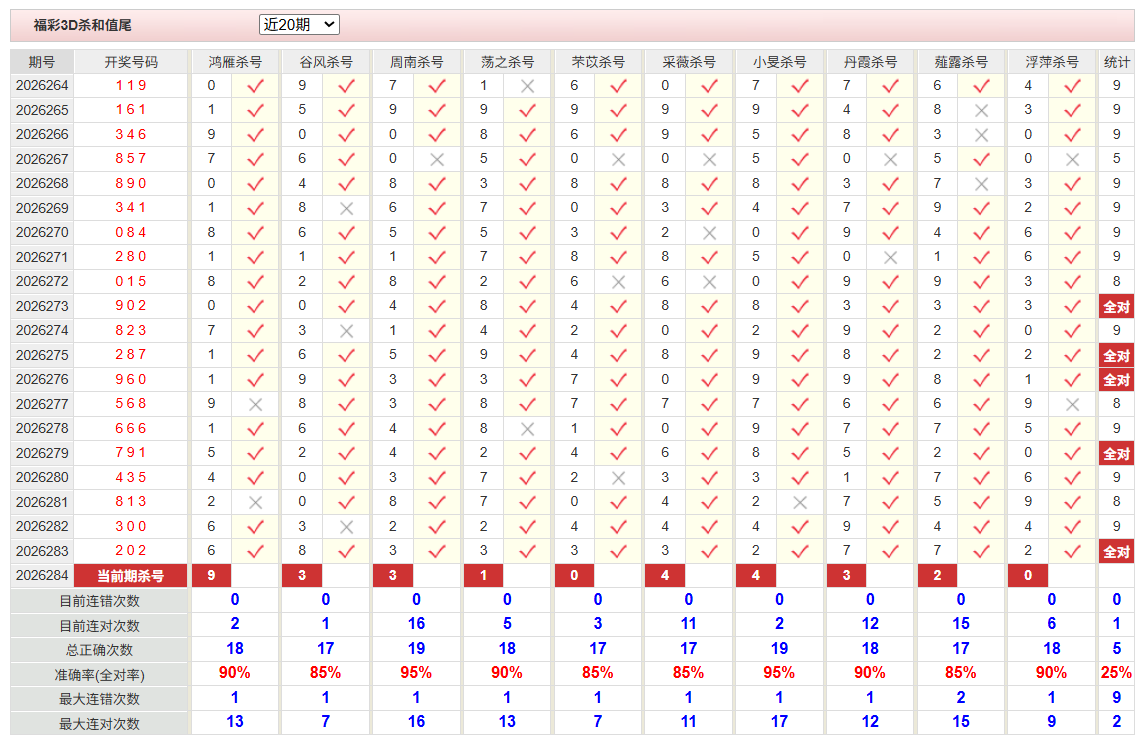This screenshot has width=1143, height=746.
Task: Click the 总正确次数 value 19 under 小旻杀号
Action: (779, 648)
